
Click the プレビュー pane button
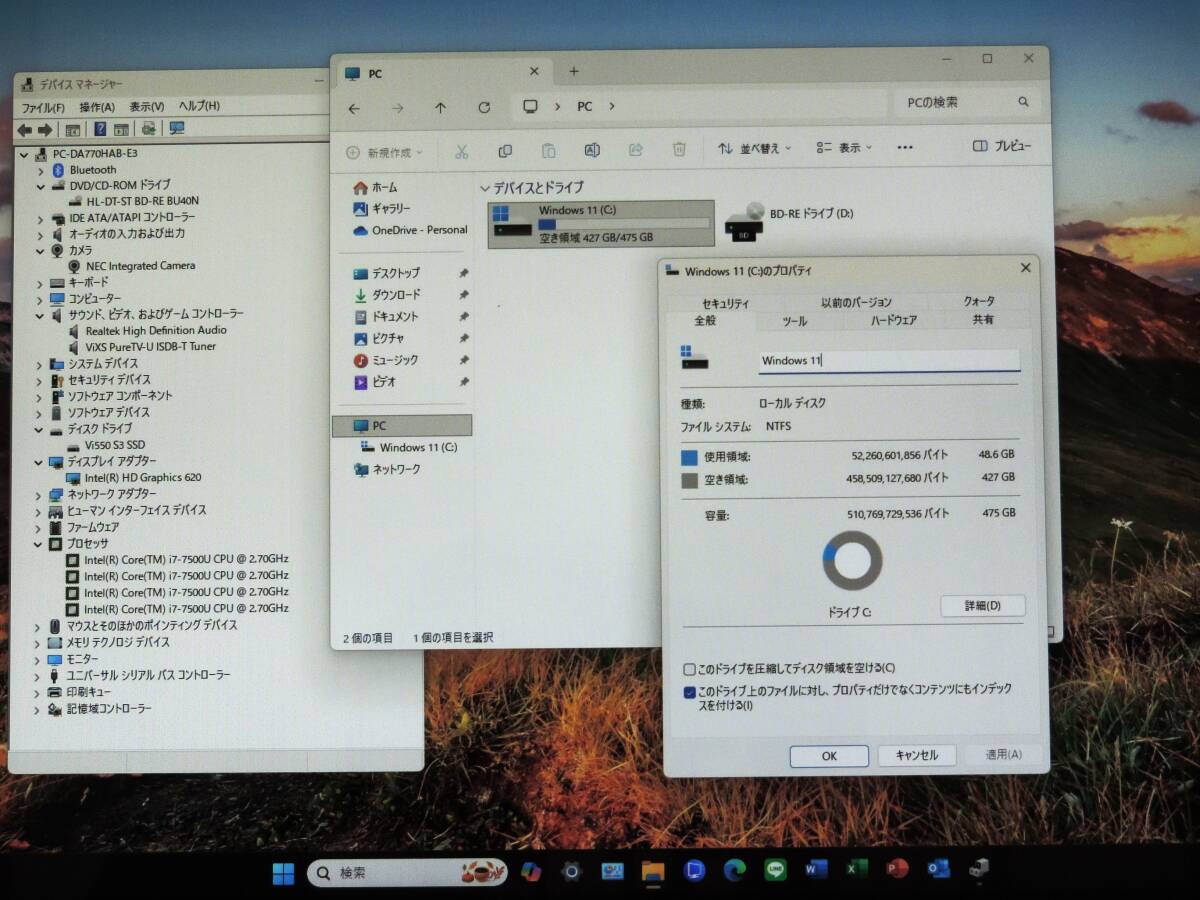(x=1002, y=146)
